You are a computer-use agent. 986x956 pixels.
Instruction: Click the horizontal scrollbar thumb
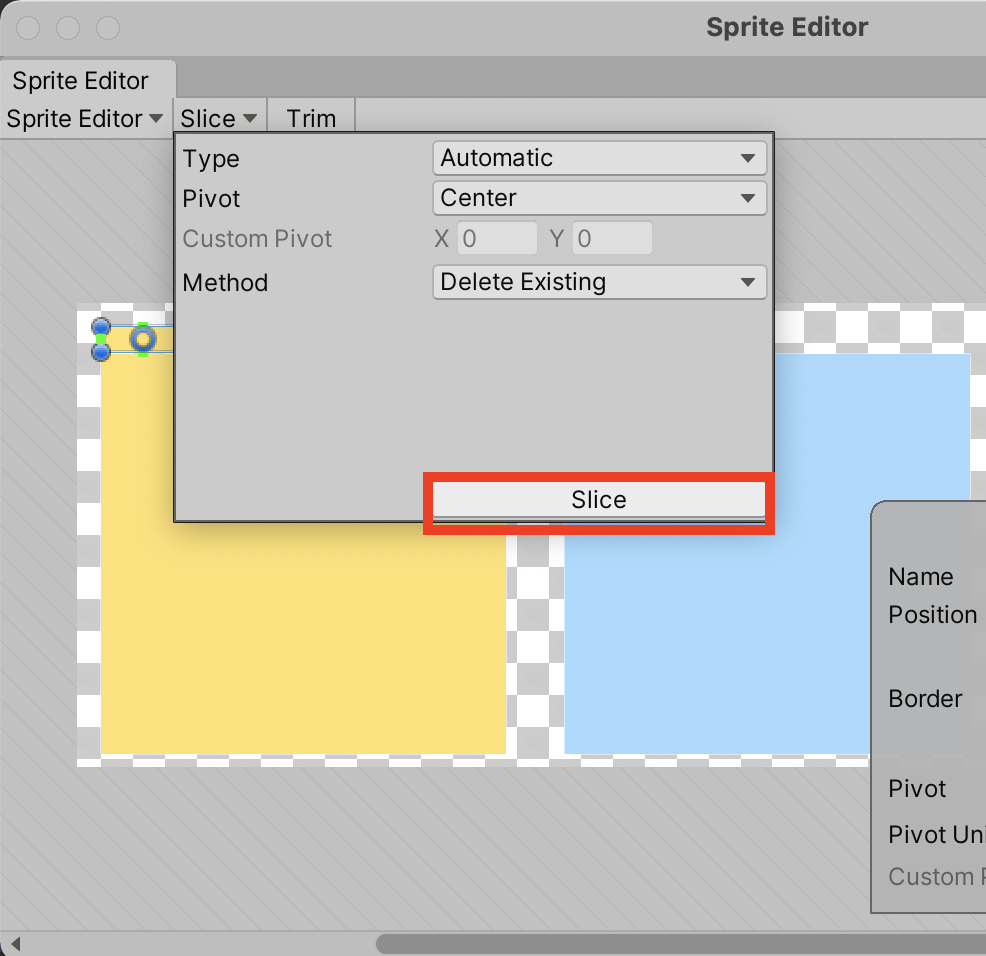[x=681, y=943]
